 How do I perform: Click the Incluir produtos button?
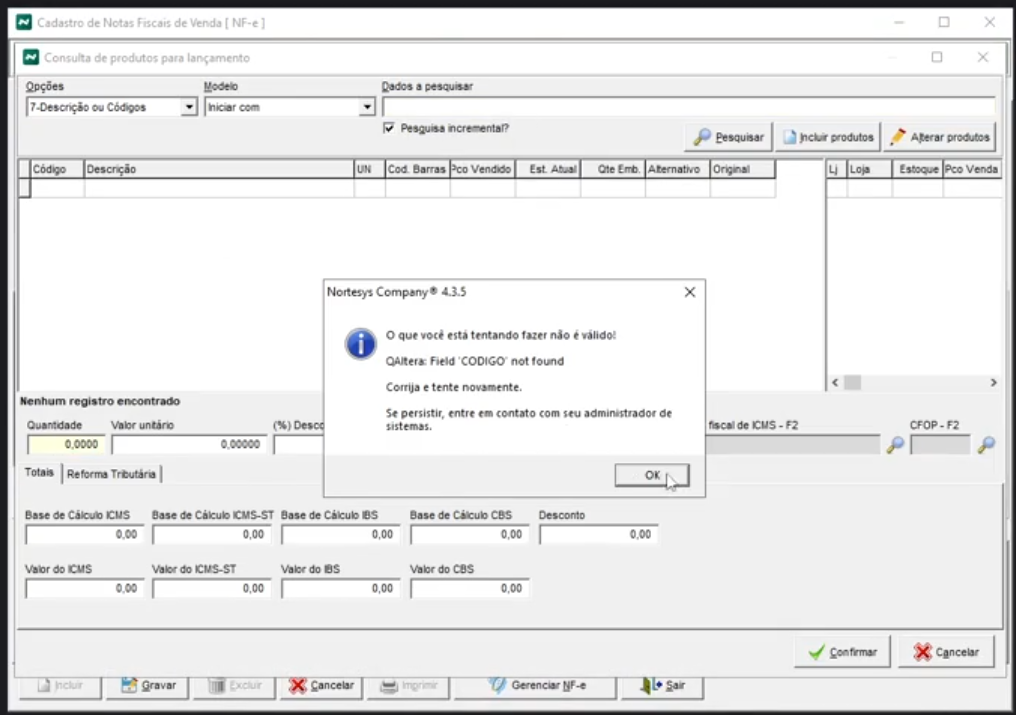tap(829, 137)
